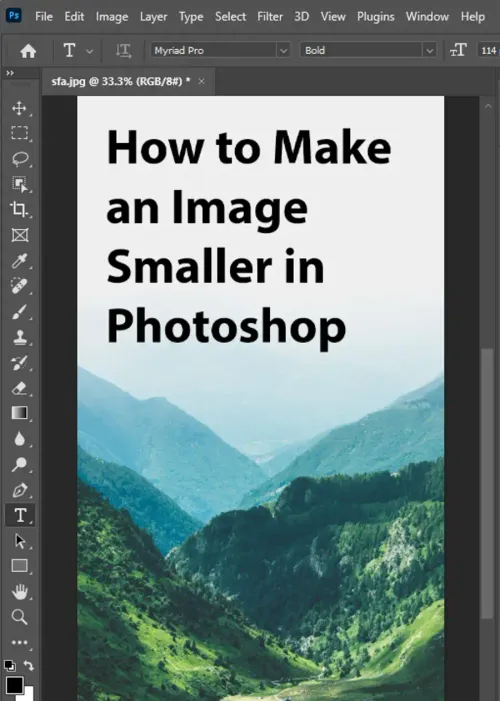Select the Crop tool
Screen dimensions: 500x701
19,209
